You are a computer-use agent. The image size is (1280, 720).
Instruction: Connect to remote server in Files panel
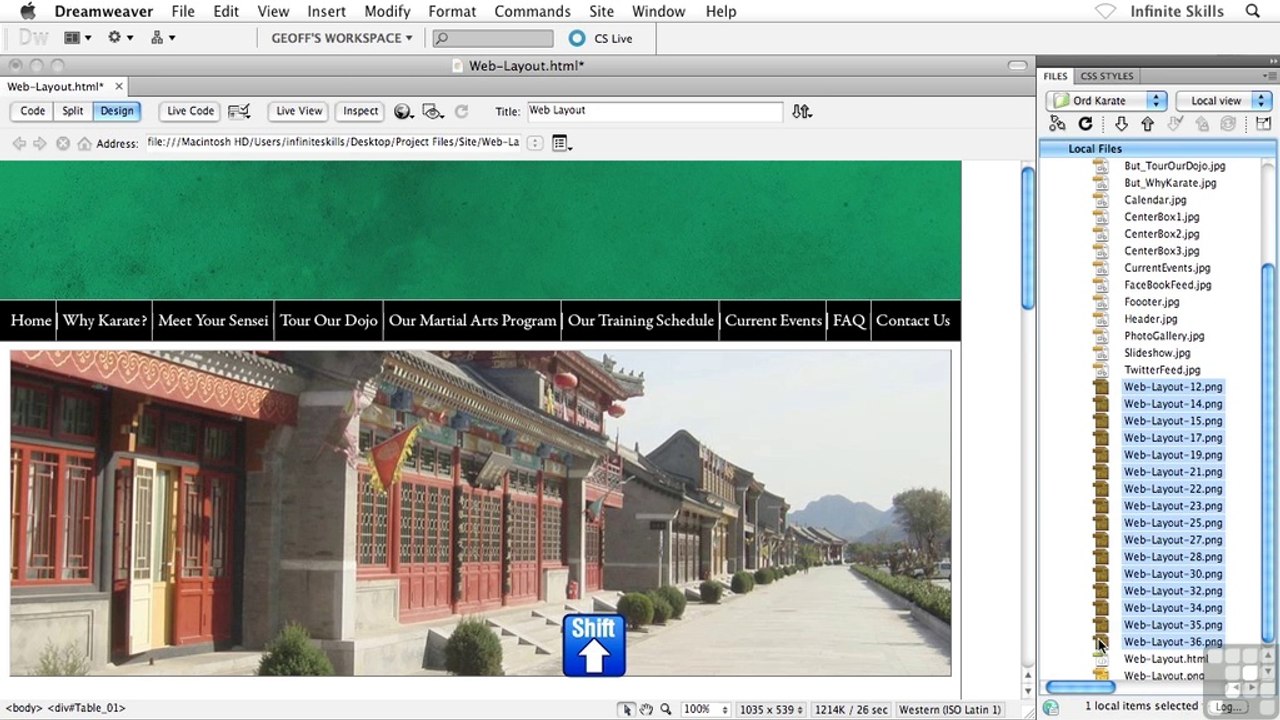pos(1057,124)
